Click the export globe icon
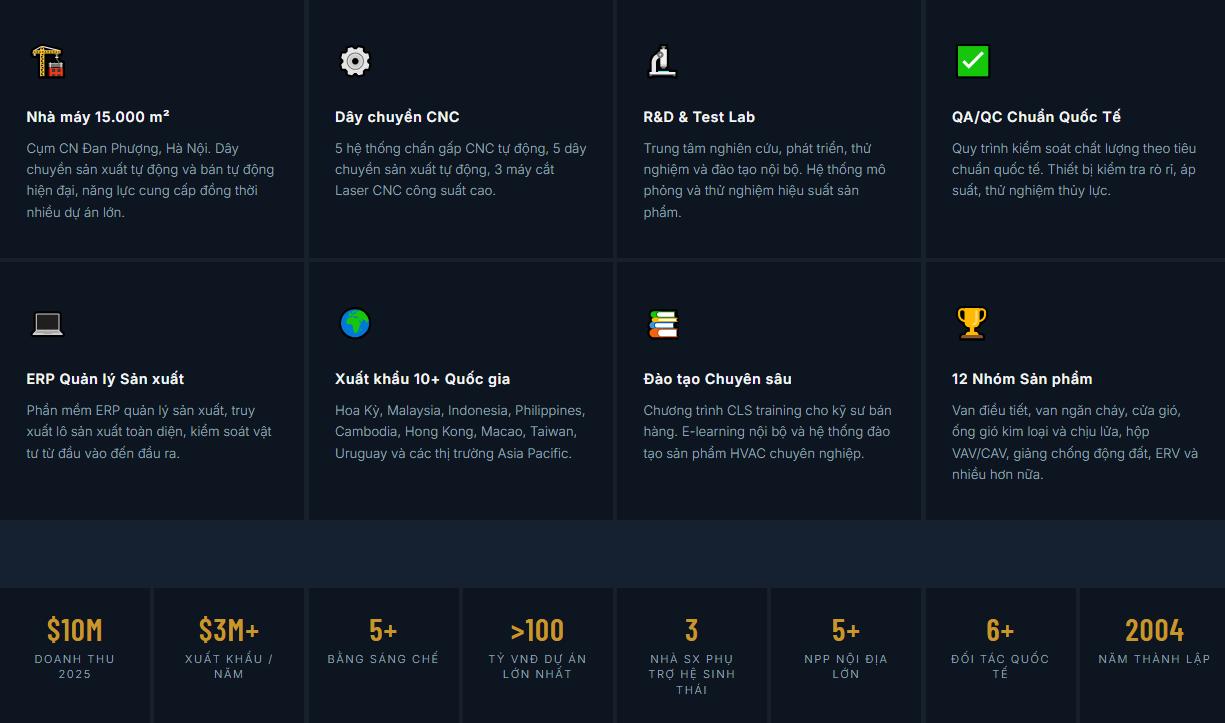 (x=355, y=323)
